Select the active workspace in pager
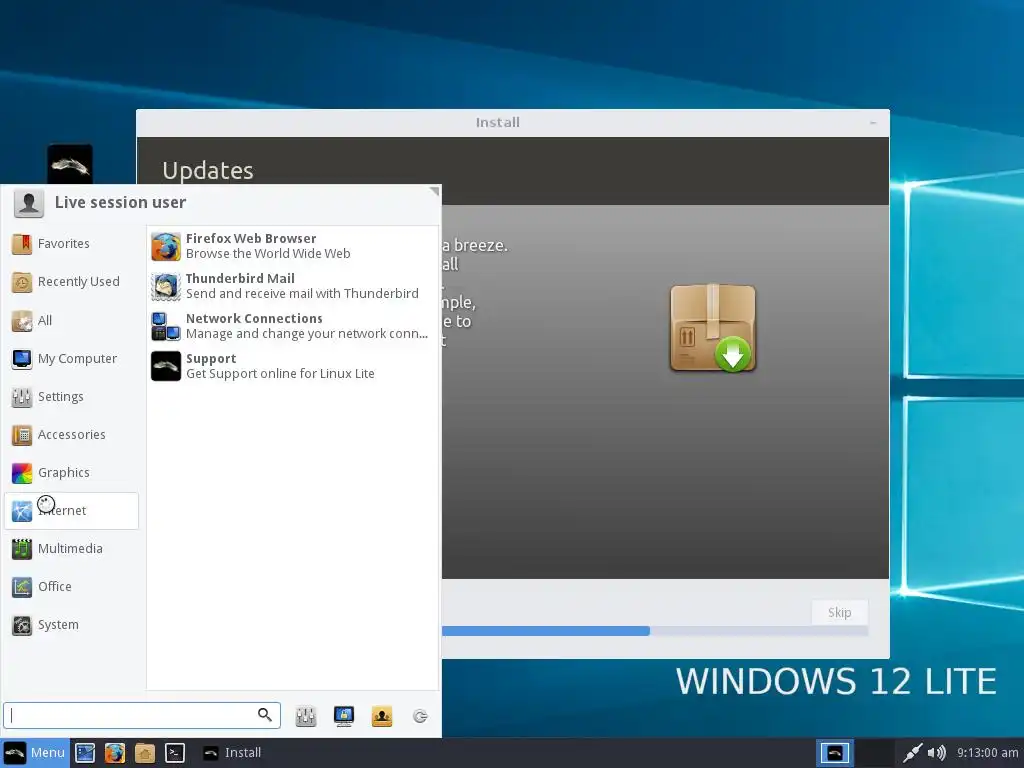The image size is (1024, 768). [835, 753]
